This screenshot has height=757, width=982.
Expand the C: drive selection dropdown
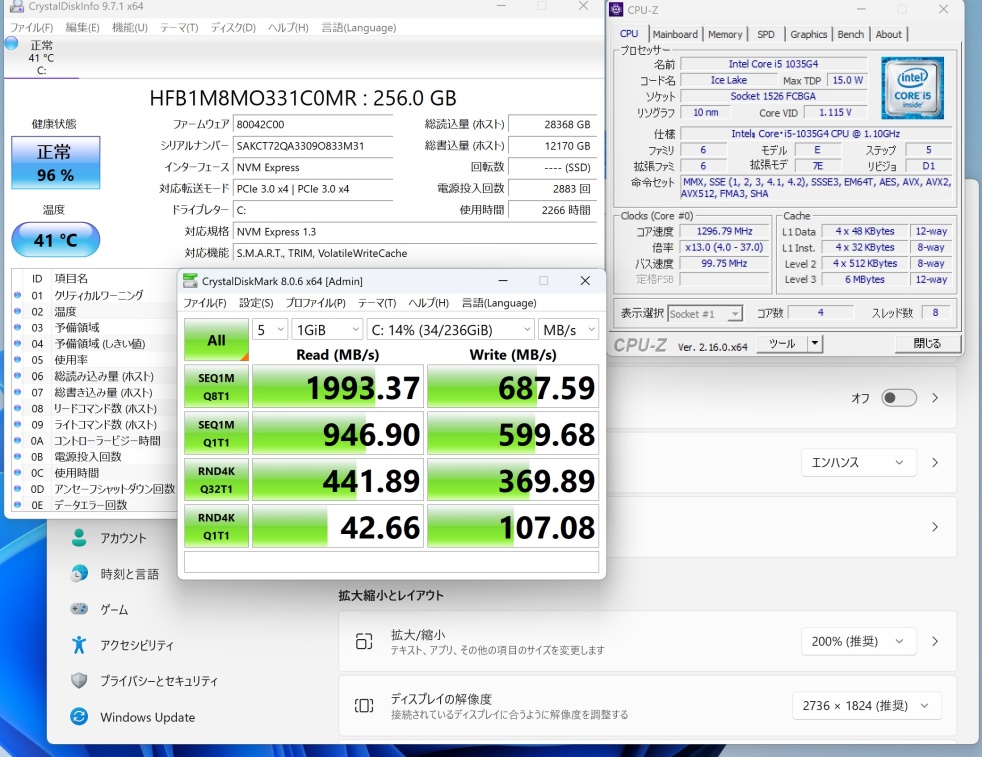[450, 330]
